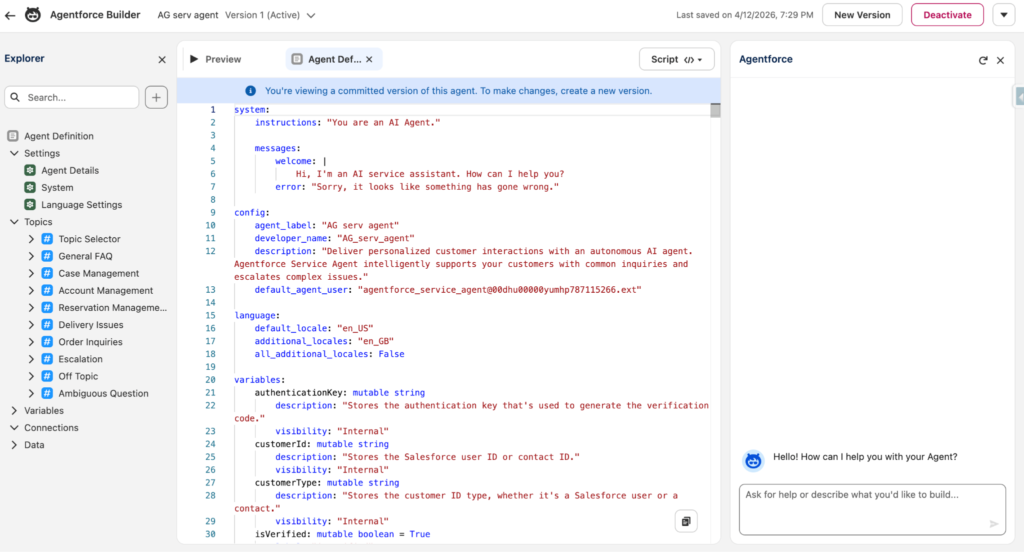The image size is (1024, 552).
Task: Open Agent Details in Settings
Action: pos(69,171)
